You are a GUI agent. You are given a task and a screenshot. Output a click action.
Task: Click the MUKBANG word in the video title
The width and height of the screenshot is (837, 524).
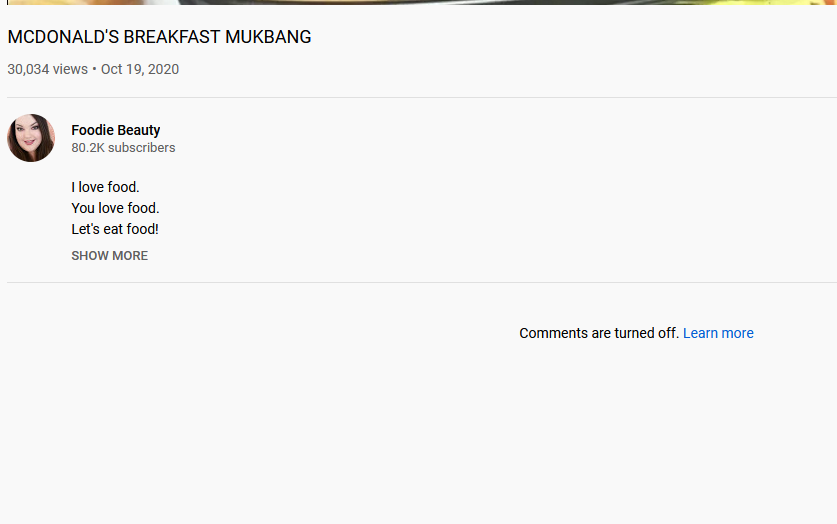tap(268, 37)
